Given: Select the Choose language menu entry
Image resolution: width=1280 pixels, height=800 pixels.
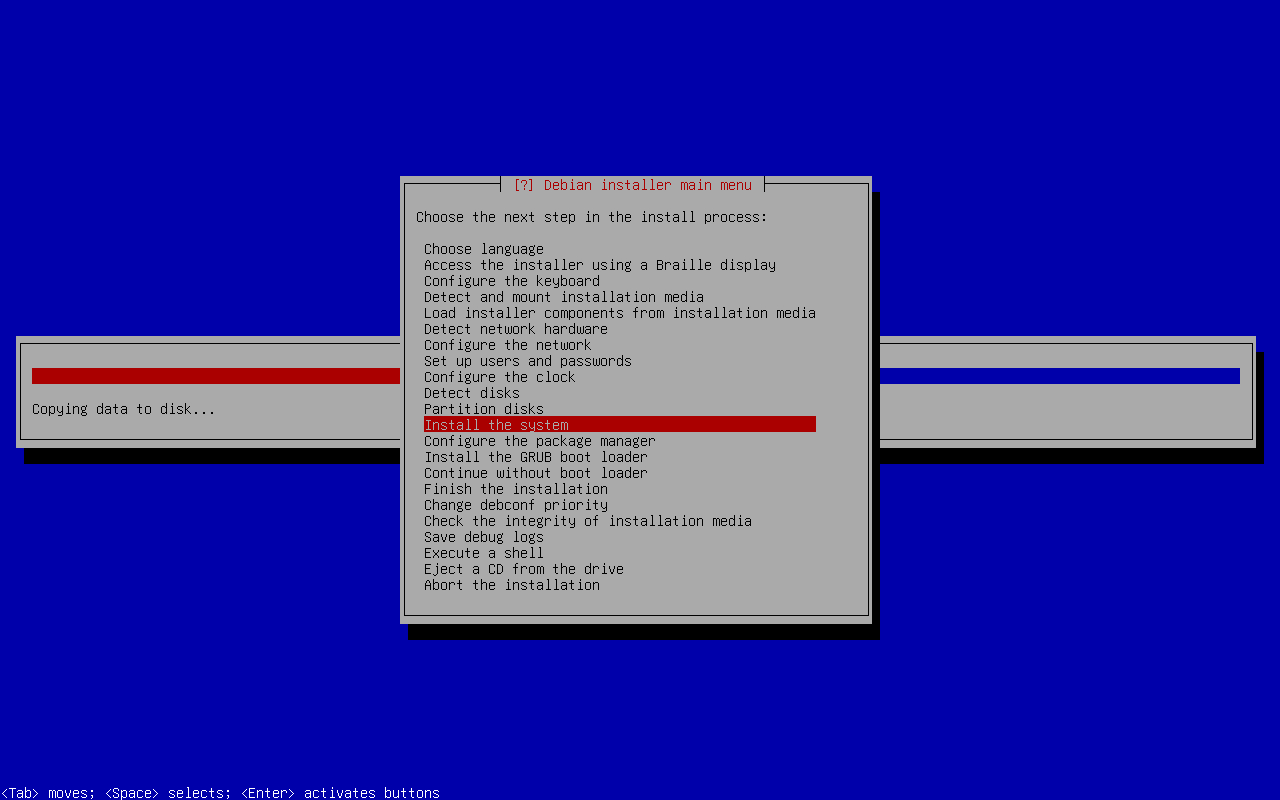Looking at the screenshot, I should (483, 249).
